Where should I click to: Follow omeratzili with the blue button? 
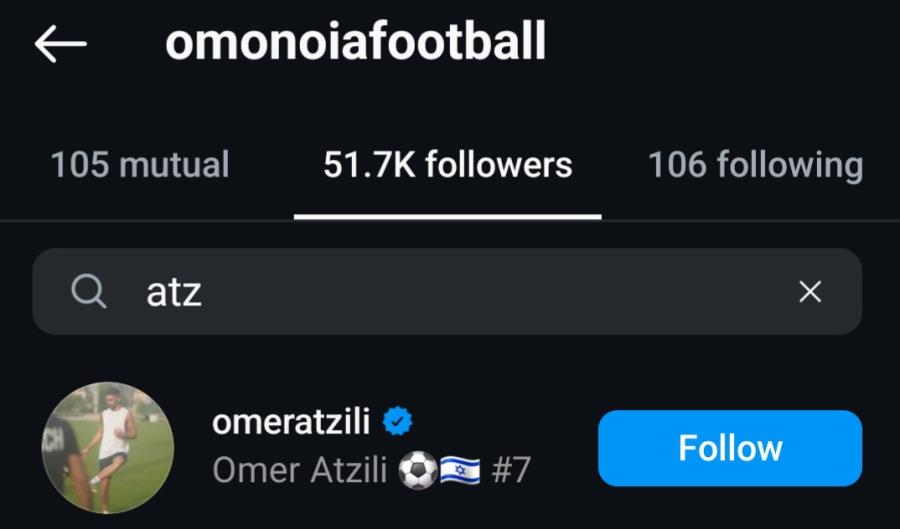pos(730,448)
